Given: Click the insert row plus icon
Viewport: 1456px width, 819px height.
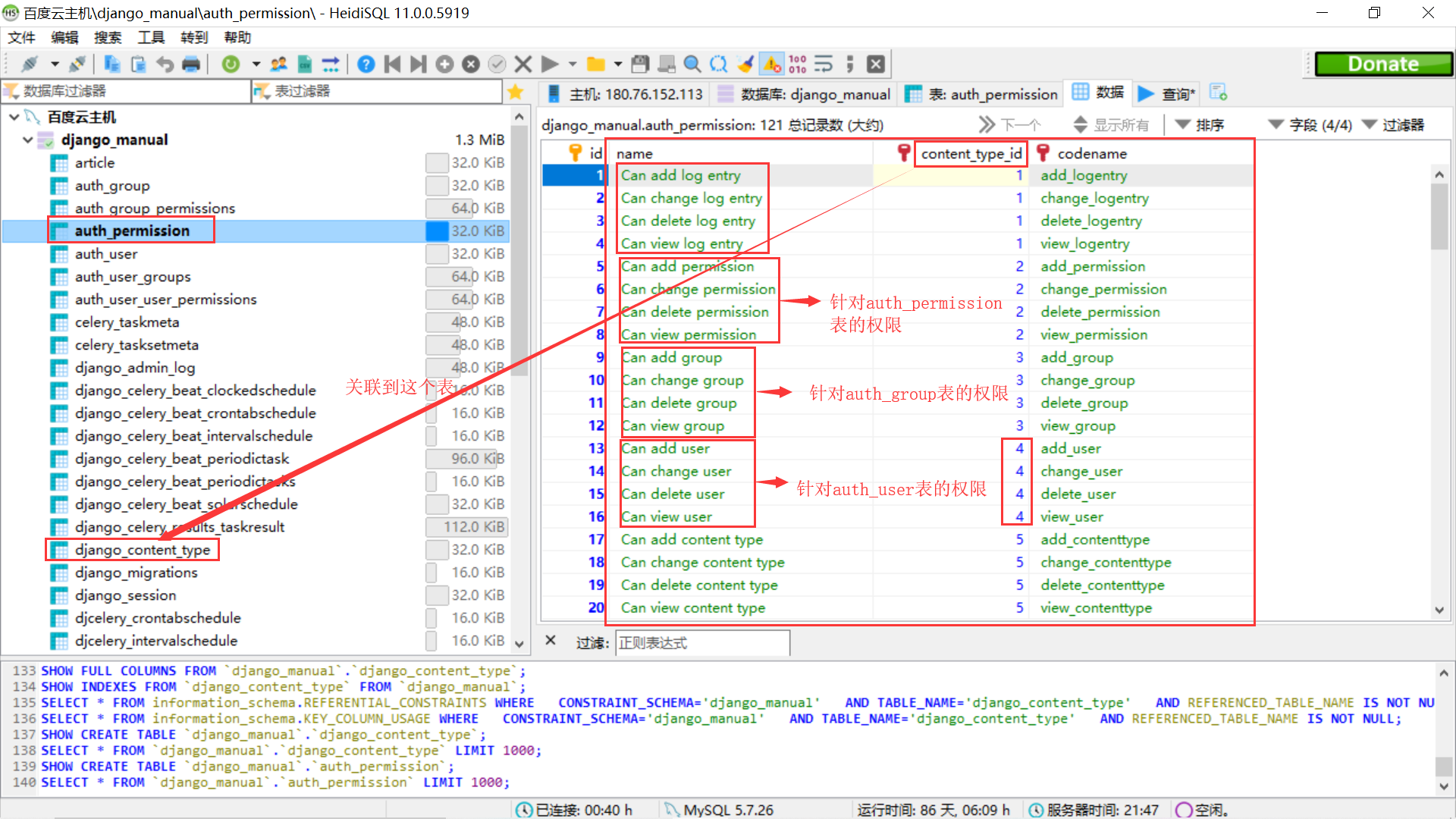Looking at the screenshot, I should [x=444, y=64].
